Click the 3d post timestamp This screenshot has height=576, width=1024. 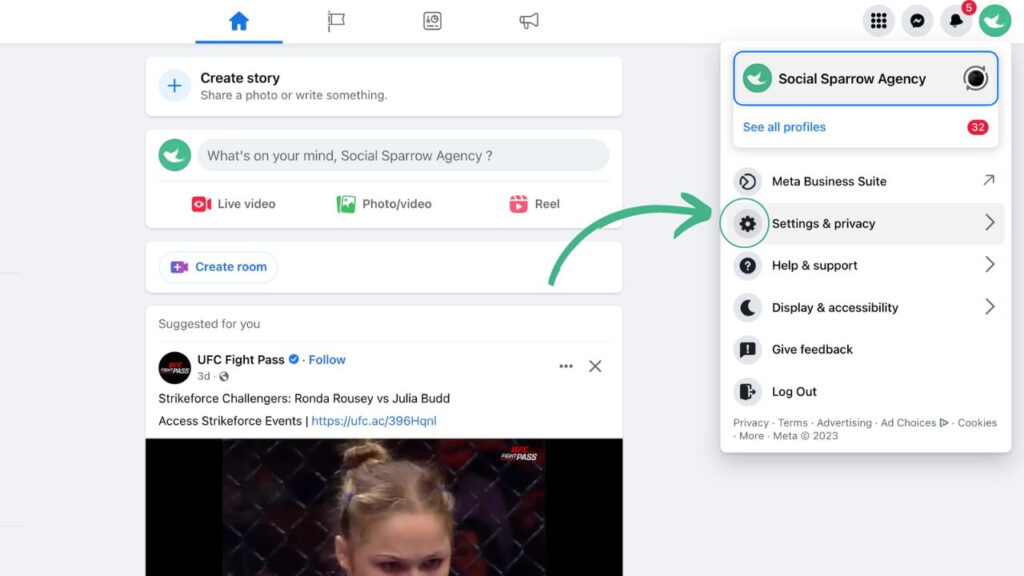pos(204,376)
